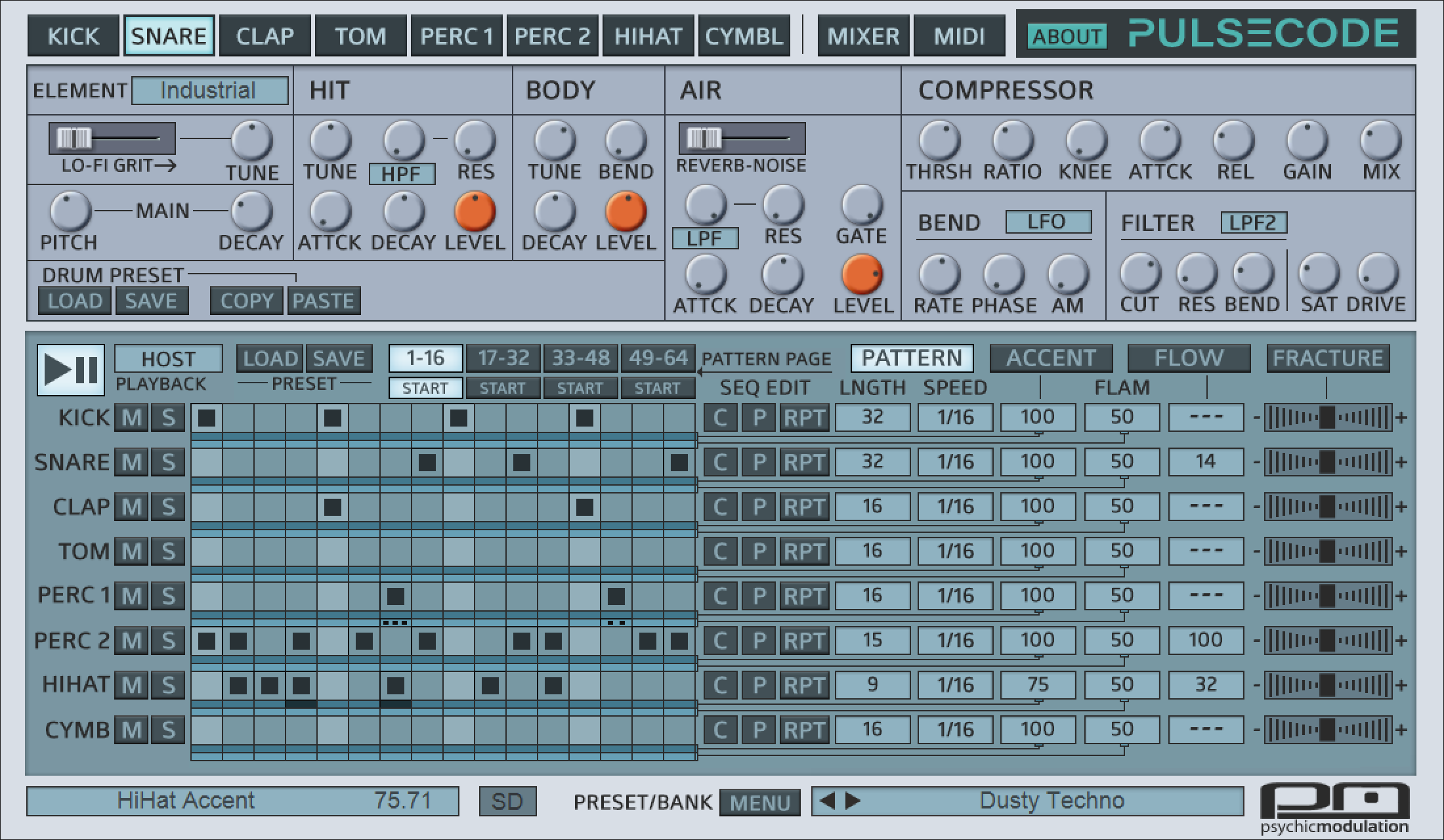The image size is (1444, 840).
Task: Click the orange AIR Level knob
Action: (x=862, y=274)
